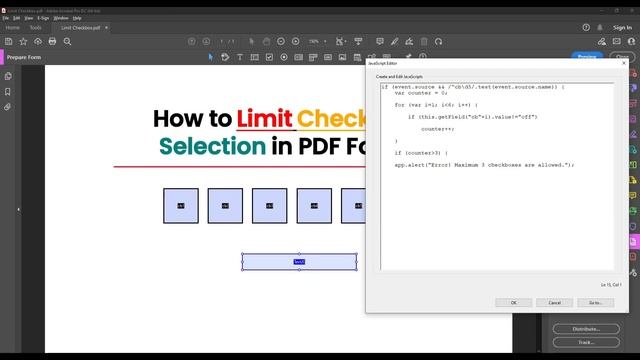The height and width of the screenshot is (360, 640).
Task: Click the Print icon
Action: point(52,42)
